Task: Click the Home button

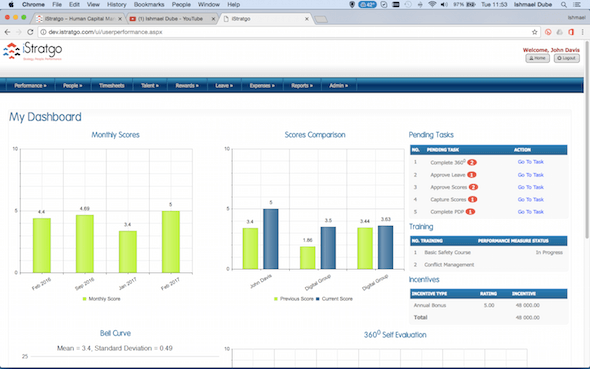Action: point(537,58)
